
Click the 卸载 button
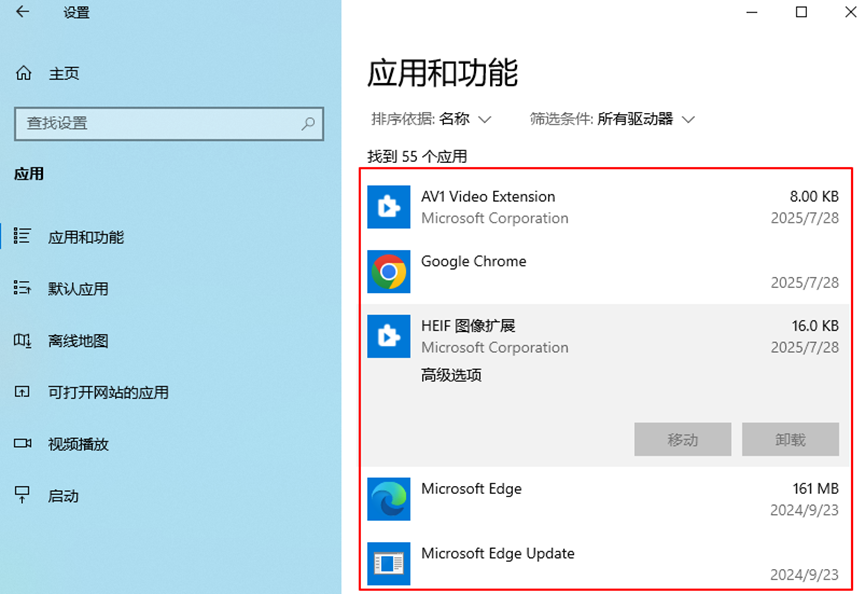click(x=791, y=440)
